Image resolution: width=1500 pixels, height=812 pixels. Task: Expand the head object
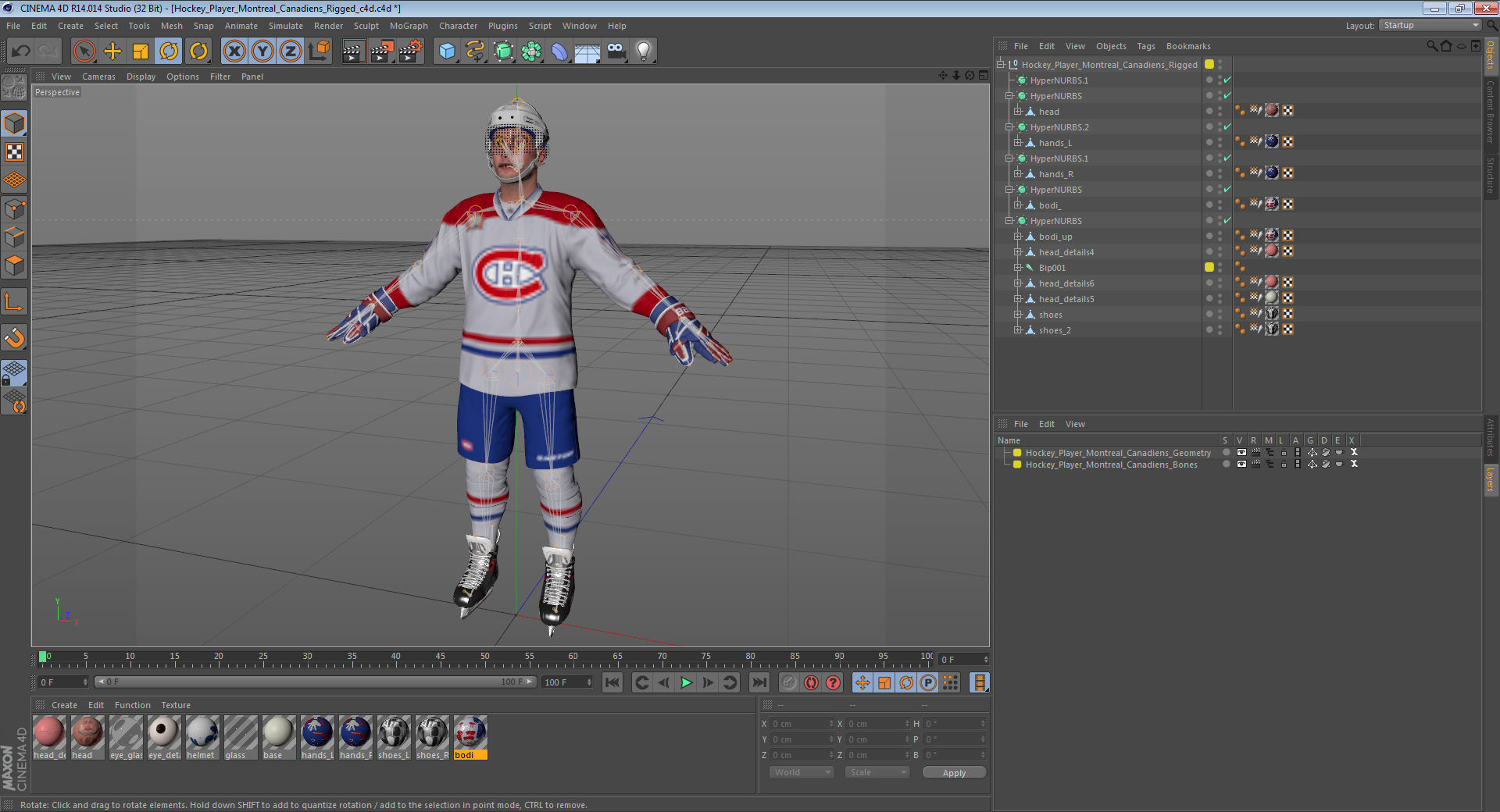(x=1018, y=112)
